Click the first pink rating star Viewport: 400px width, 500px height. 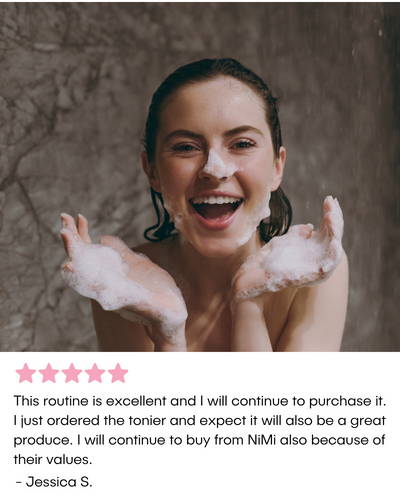point(26,373)
